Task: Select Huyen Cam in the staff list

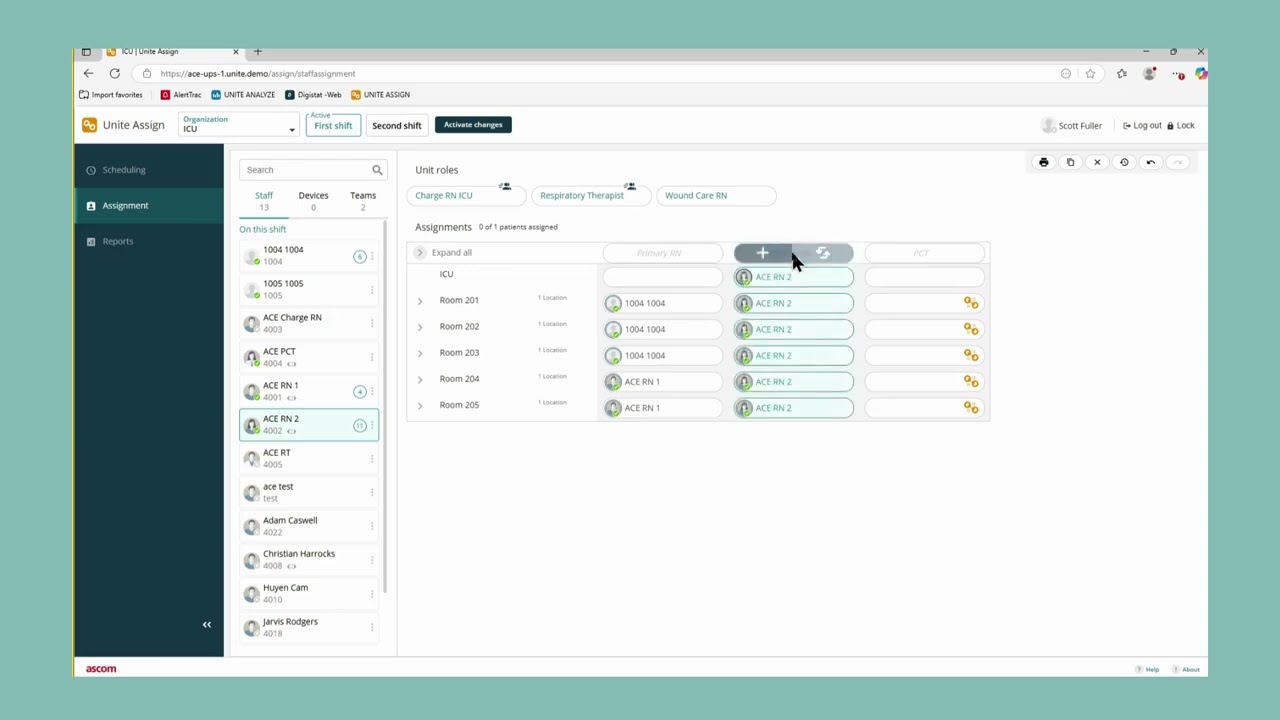Action: coord(309,593)
